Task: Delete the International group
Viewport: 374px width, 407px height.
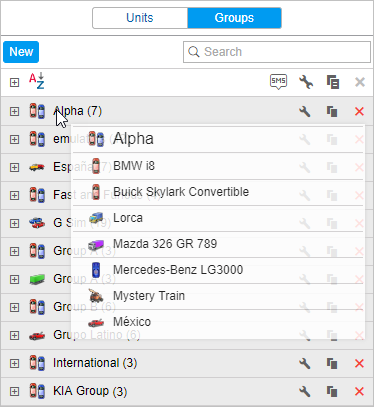Action: point(359,363)
